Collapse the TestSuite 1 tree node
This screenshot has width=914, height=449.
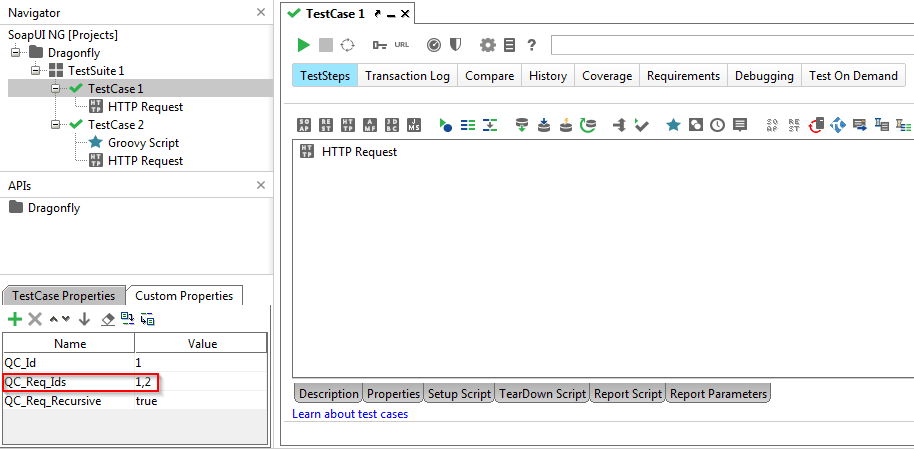[37, 71]
